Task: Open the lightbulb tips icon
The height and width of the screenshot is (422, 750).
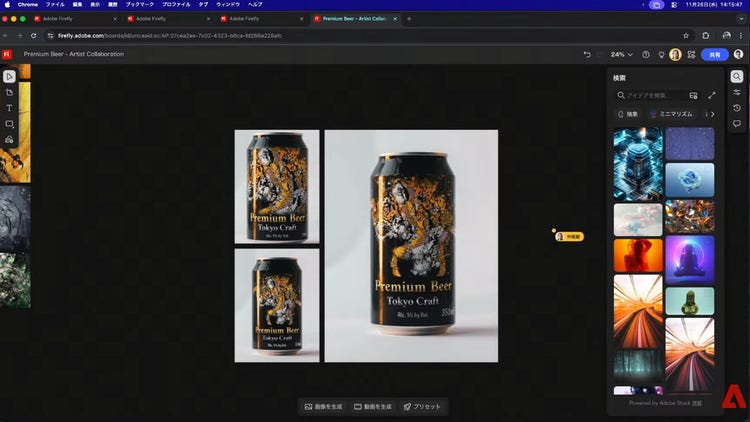Action: (x=660, y=54)
